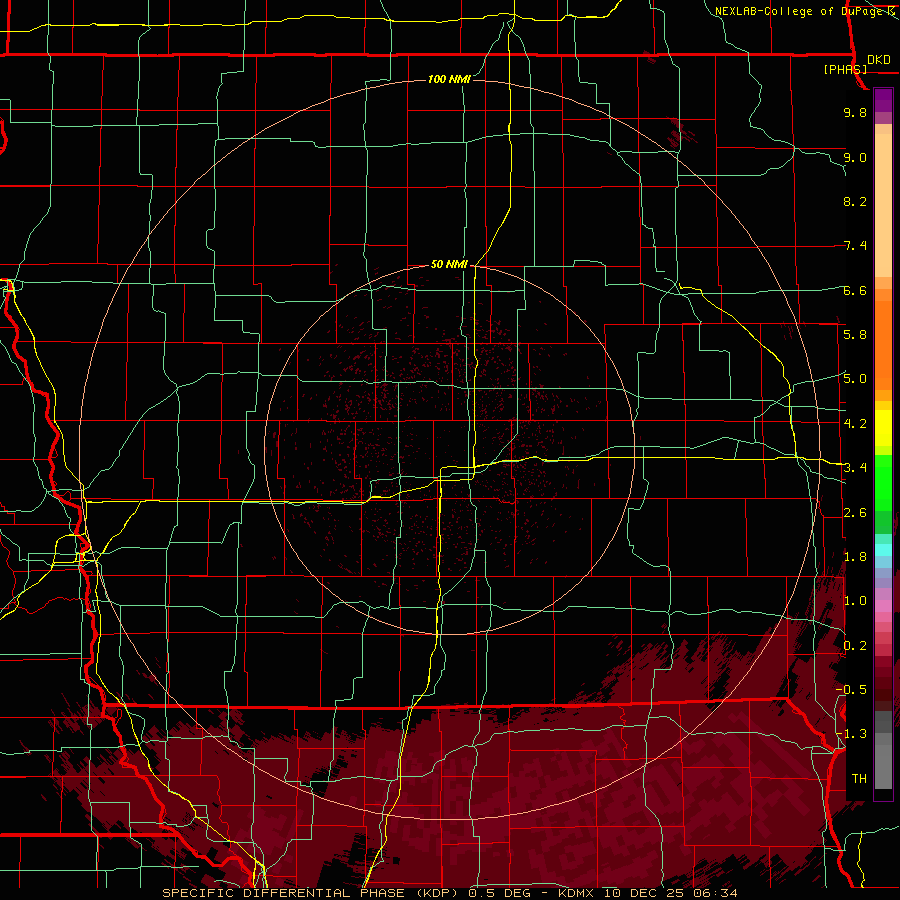Select the 9.8 value on color scale
Viewport: 900px width, 900px height.
coord(855,112)
